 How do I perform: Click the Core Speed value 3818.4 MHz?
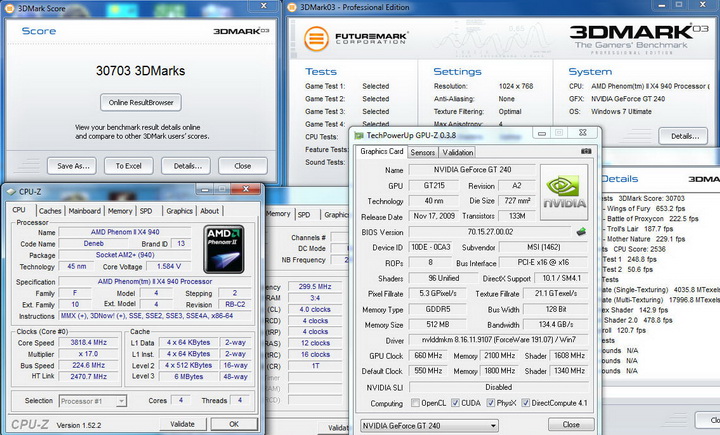point(89,342)
